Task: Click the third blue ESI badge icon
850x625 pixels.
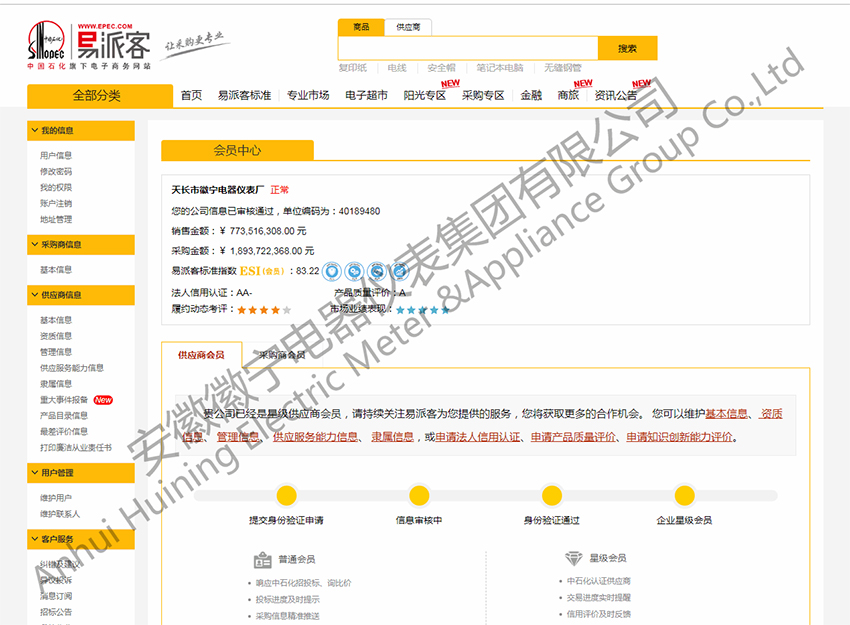Action: (377, 271)
